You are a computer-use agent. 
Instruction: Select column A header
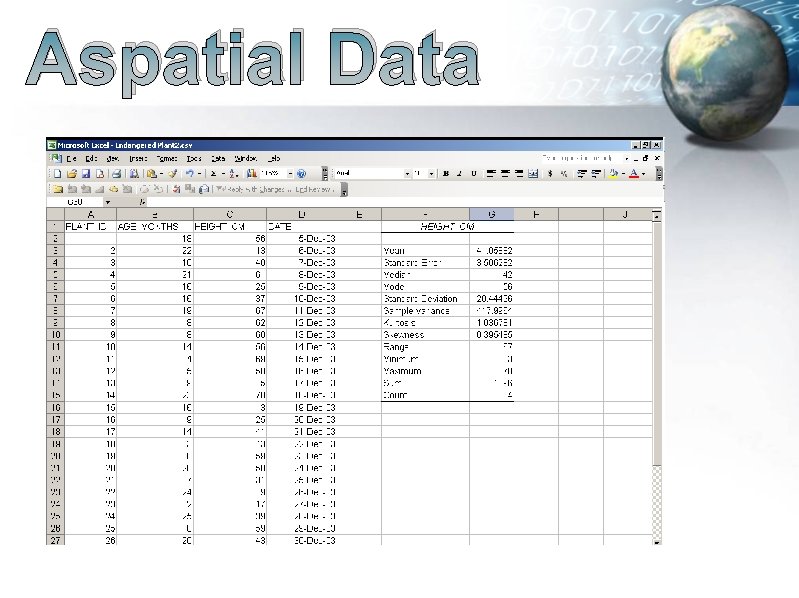(x=91, y=214)
